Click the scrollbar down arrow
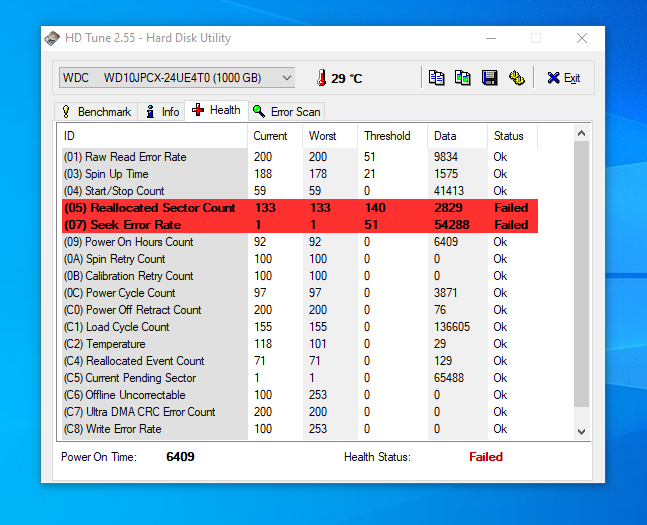Viewport: 647px width, 525px height. click(x=581, y=432)
